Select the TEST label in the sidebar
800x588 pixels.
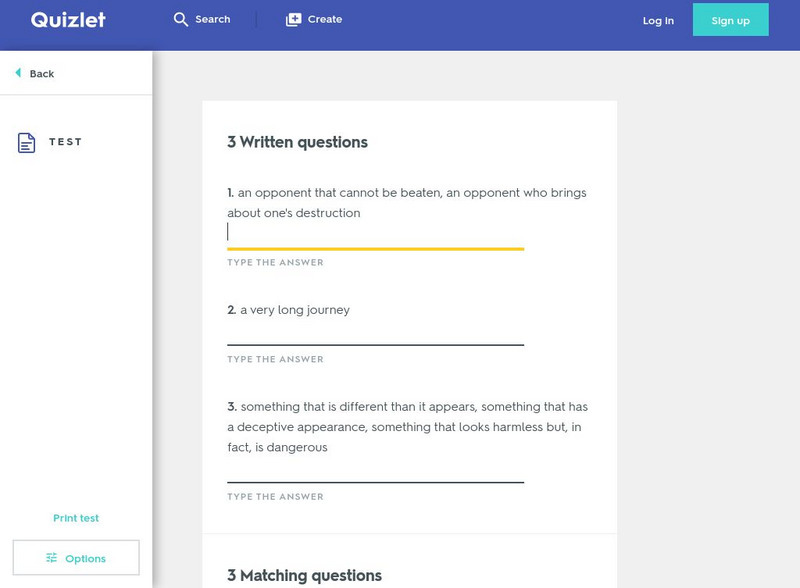click(66, 142)
